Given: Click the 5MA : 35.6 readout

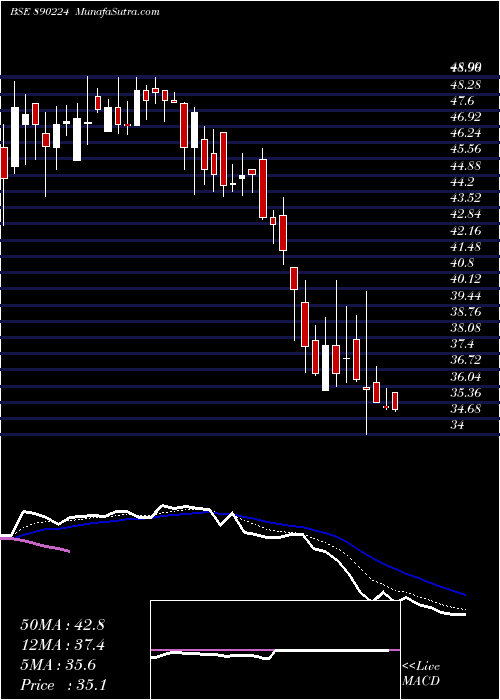Looking at the screenshot, I should [x=58, y=665].
